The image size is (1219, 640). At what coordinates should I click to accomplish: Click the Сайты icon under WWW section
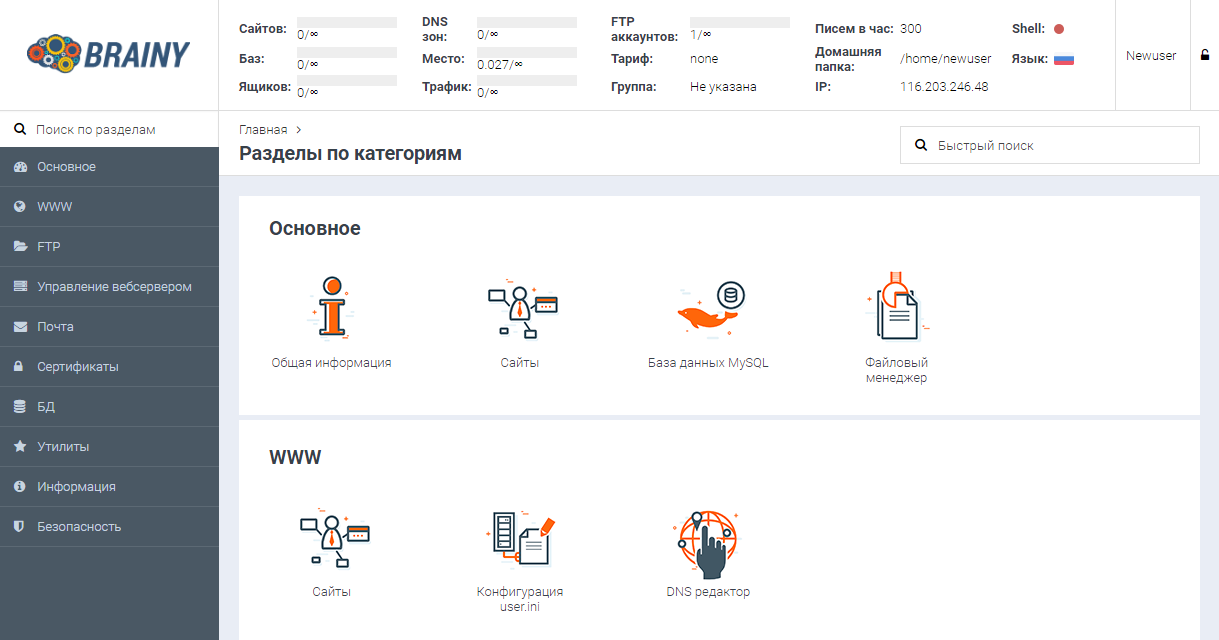click(331, 545)
